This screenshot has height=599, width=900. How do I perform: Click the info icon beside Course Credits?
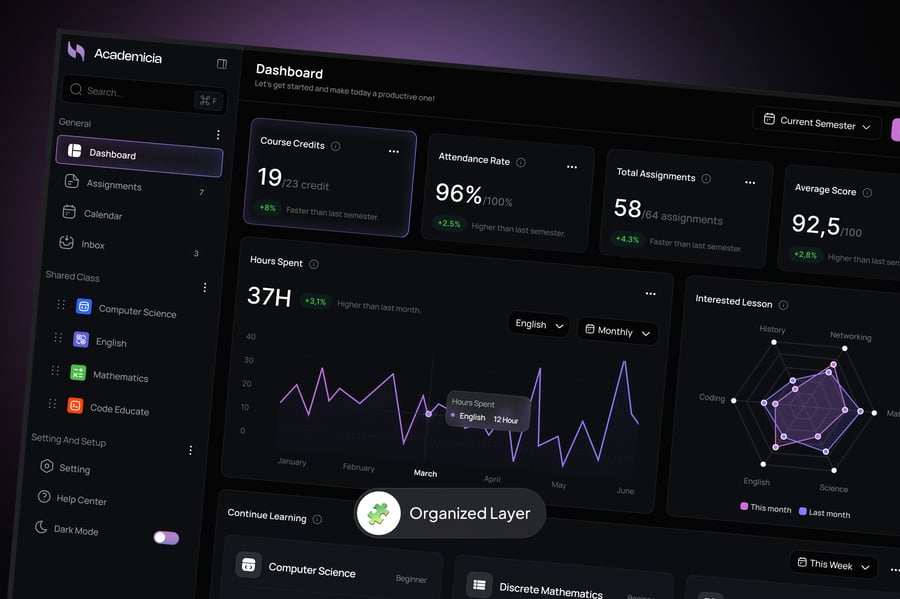click(x=335, y=146)
